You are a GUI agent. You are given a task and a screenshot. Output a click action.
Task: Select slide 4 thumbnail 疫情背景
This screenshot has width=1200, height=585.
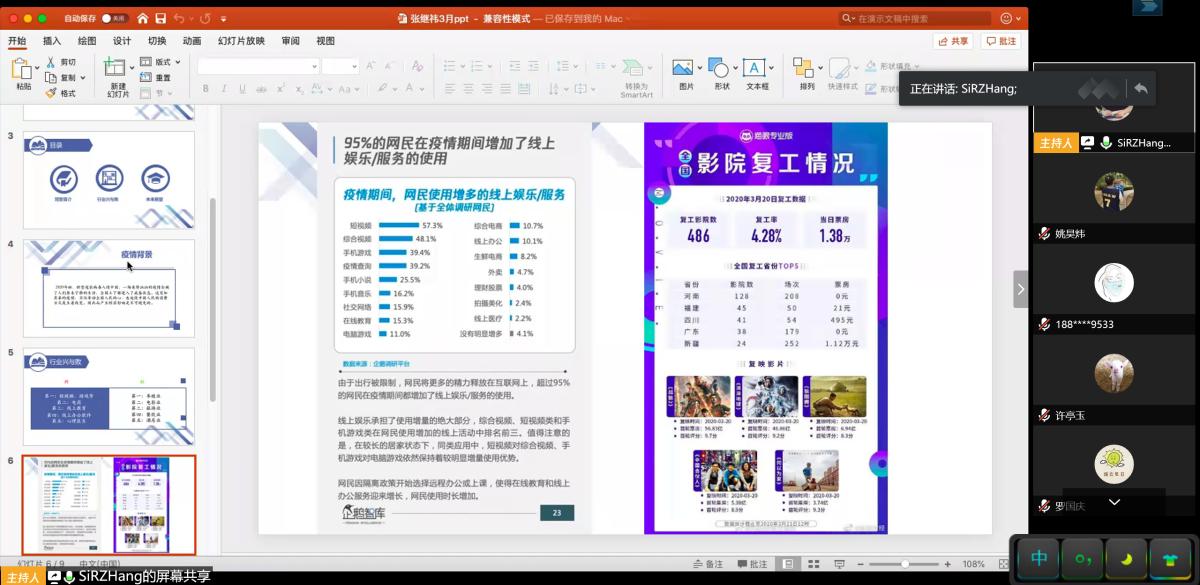coord(109,287)
